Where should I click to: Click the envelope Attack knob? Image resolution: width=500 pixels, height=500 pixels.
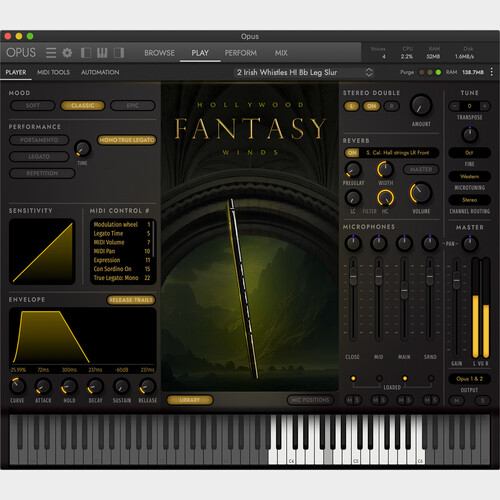click(x=43, y=386)
